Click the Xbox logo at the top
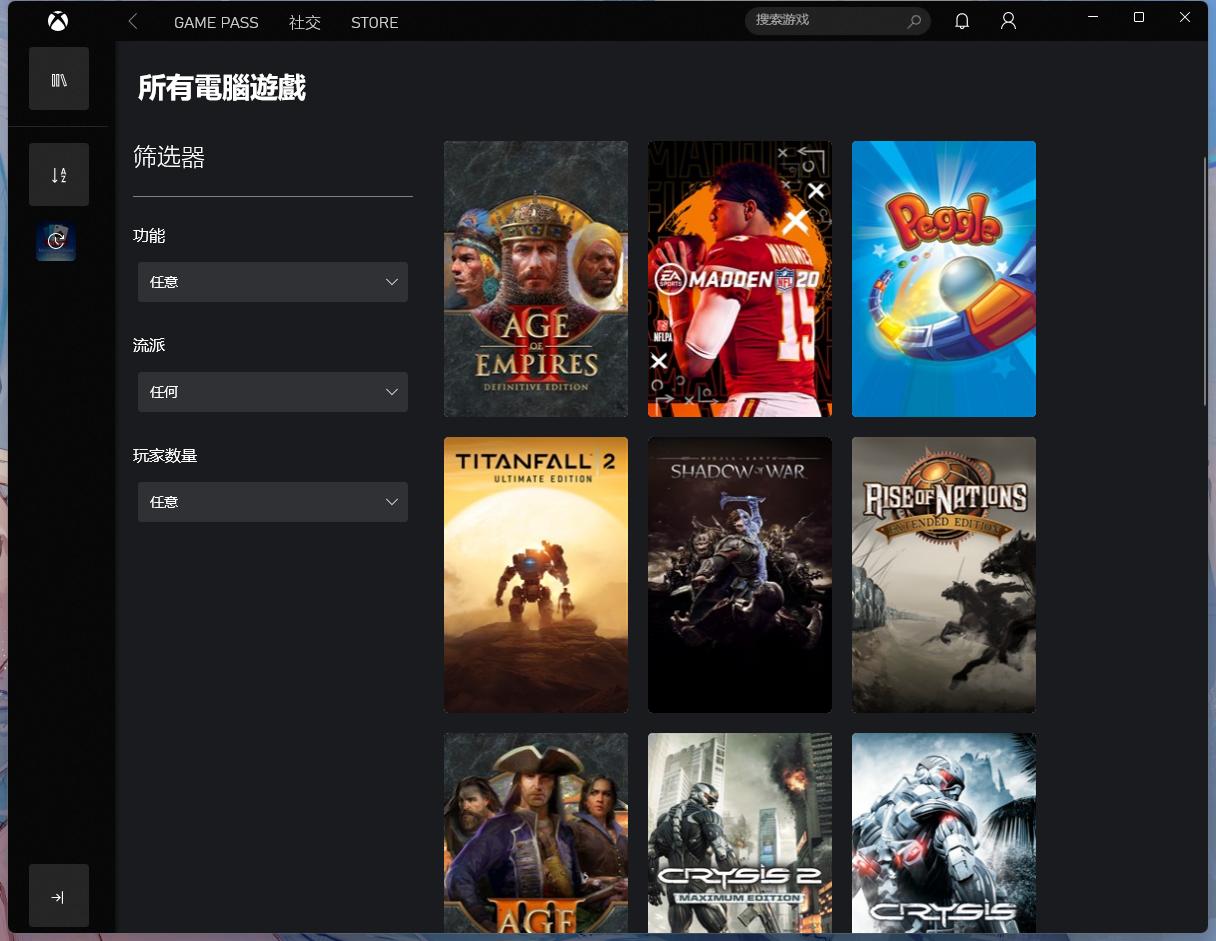The image size is (1216, 941). pos(57,20)
